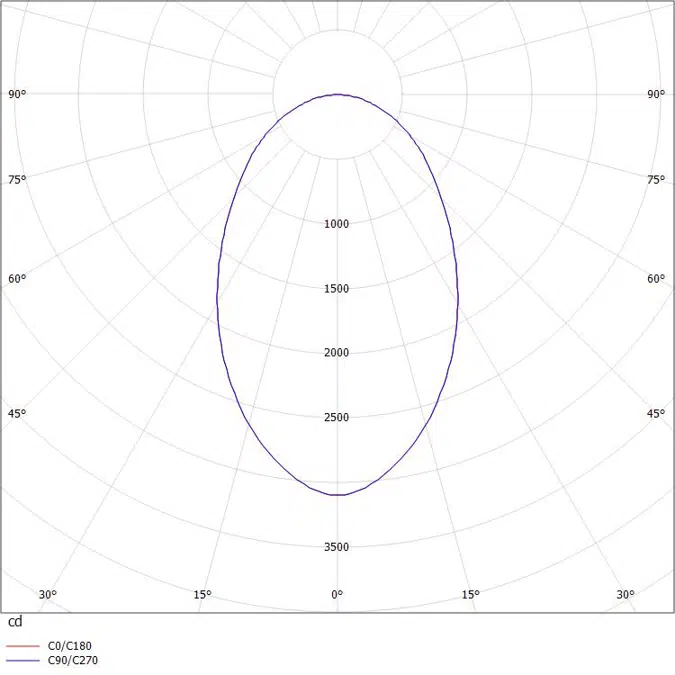The height and width of the screenshot is (675, 675).
Task: Click the 0° angle label
Action: coord(337,594)
